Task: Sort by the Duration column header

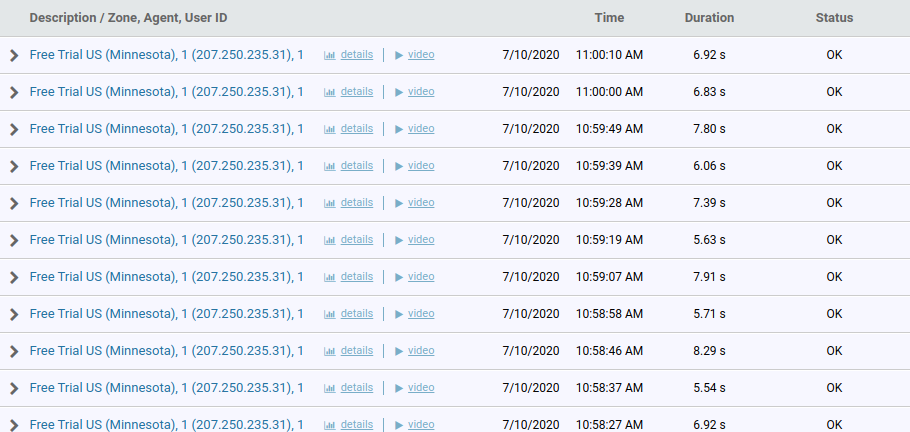Action: [x=709, y=18]
